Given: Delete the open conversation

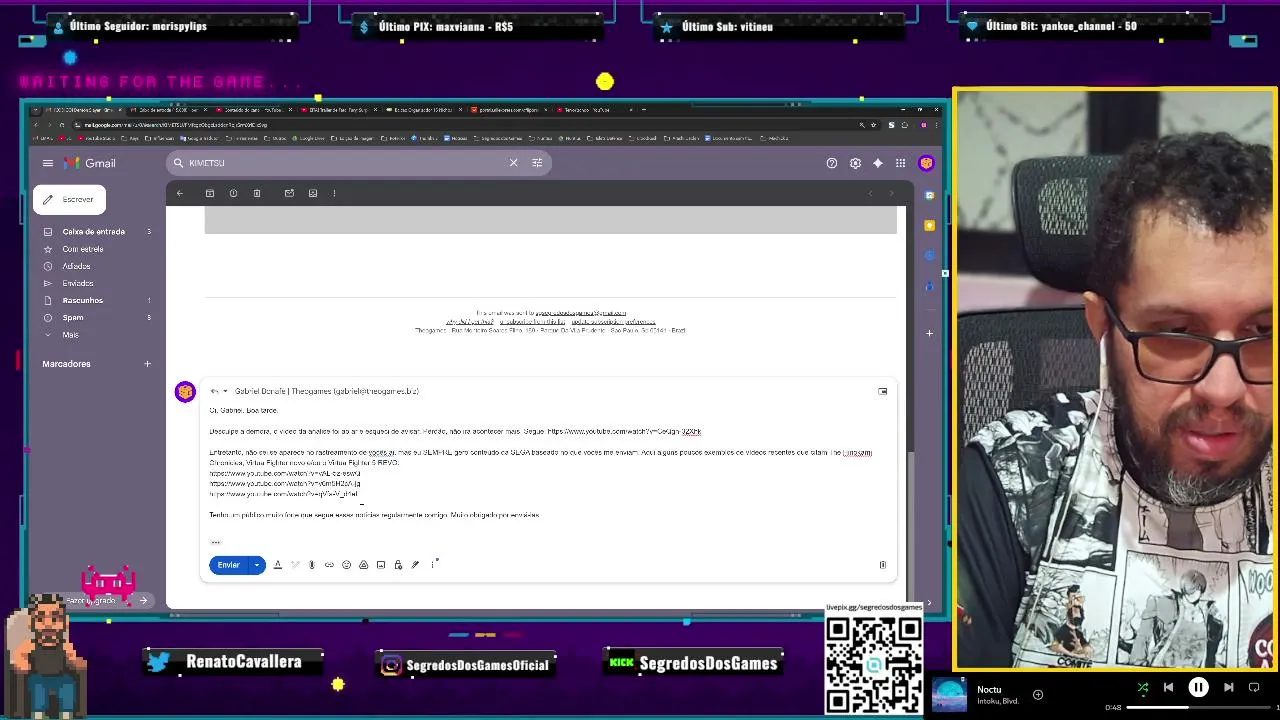Looking at the screenshot, I should point(257,193).
